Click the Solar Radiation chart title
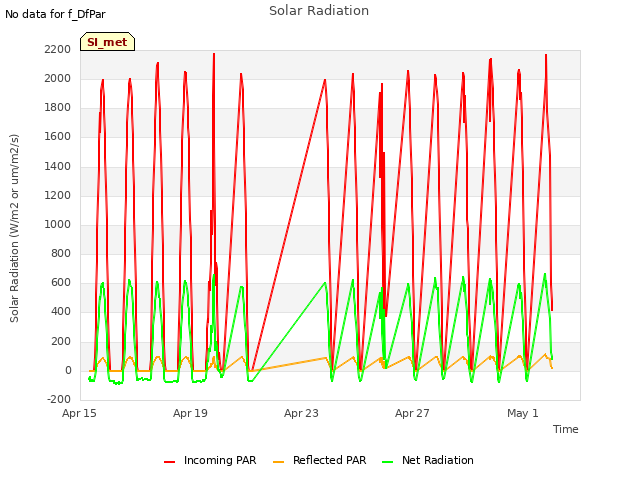Screen dimensions: 640x480 pos(319,11)
